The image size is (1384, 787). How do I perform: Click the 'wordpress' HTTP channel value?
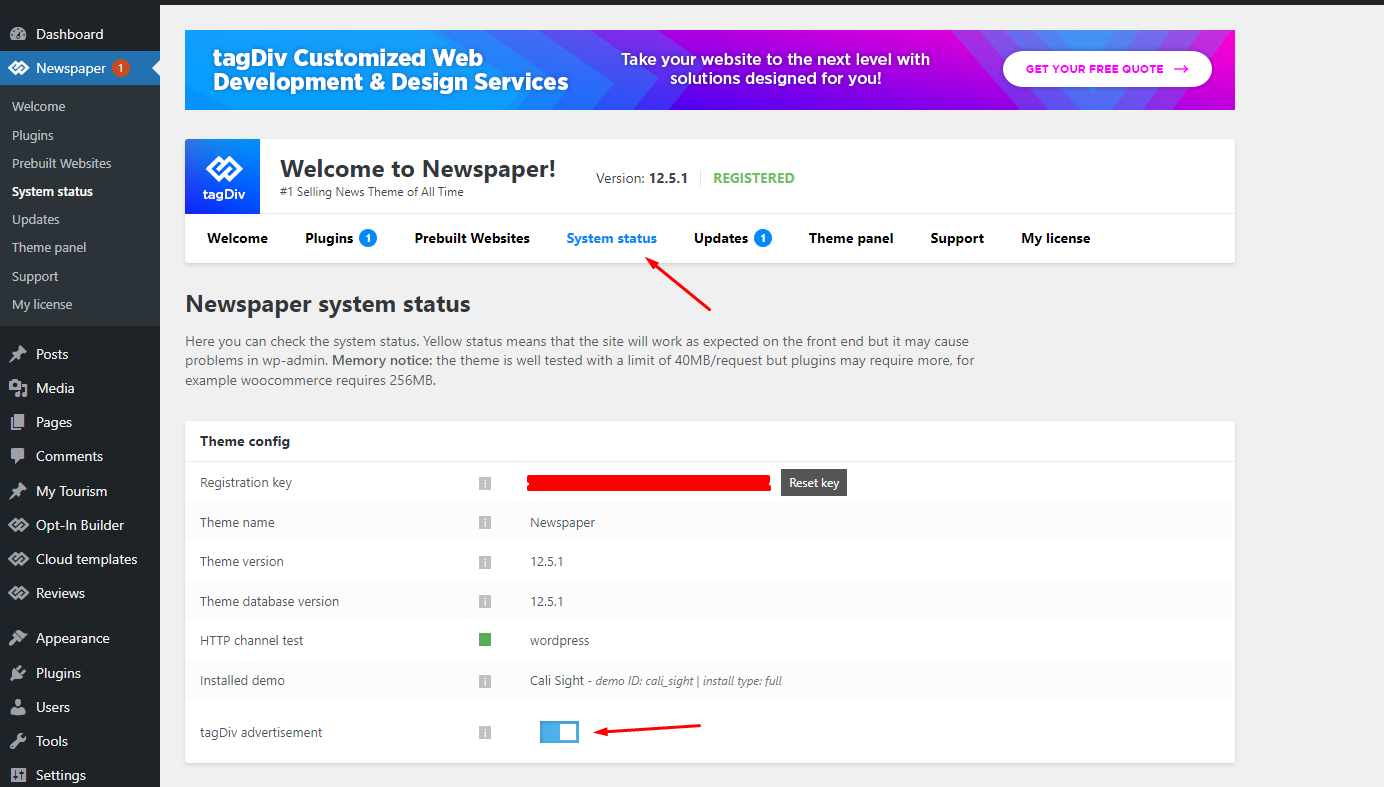pos(560,641)
